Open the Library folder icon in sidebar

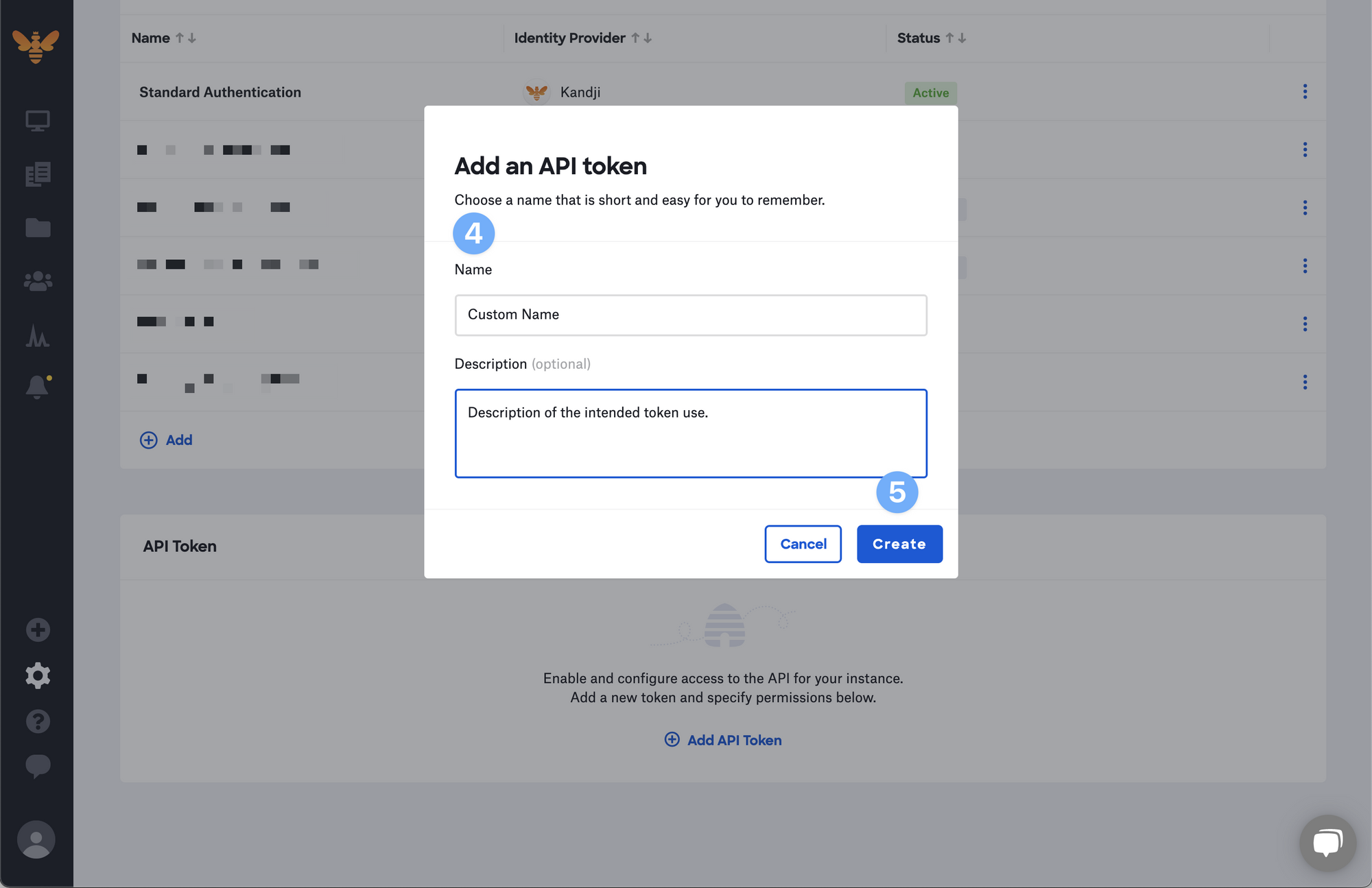point(38,228)
